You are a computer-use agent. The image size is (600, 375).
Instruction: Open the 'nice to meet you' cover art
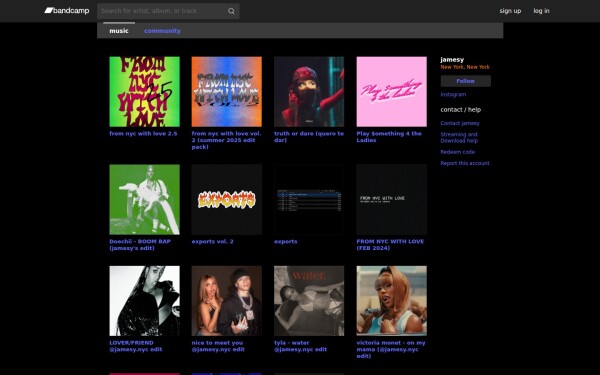pos(227,301)
